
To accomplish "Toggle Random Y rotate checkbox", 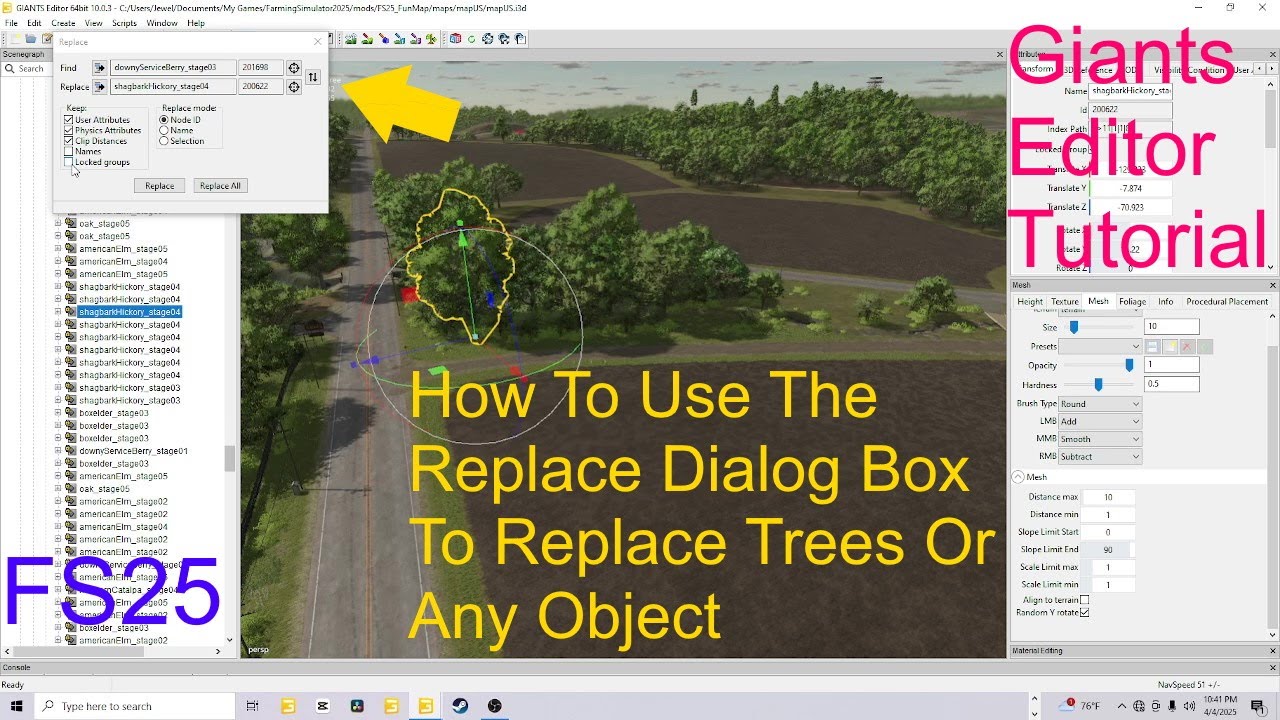I will (x=1084, y=612).
